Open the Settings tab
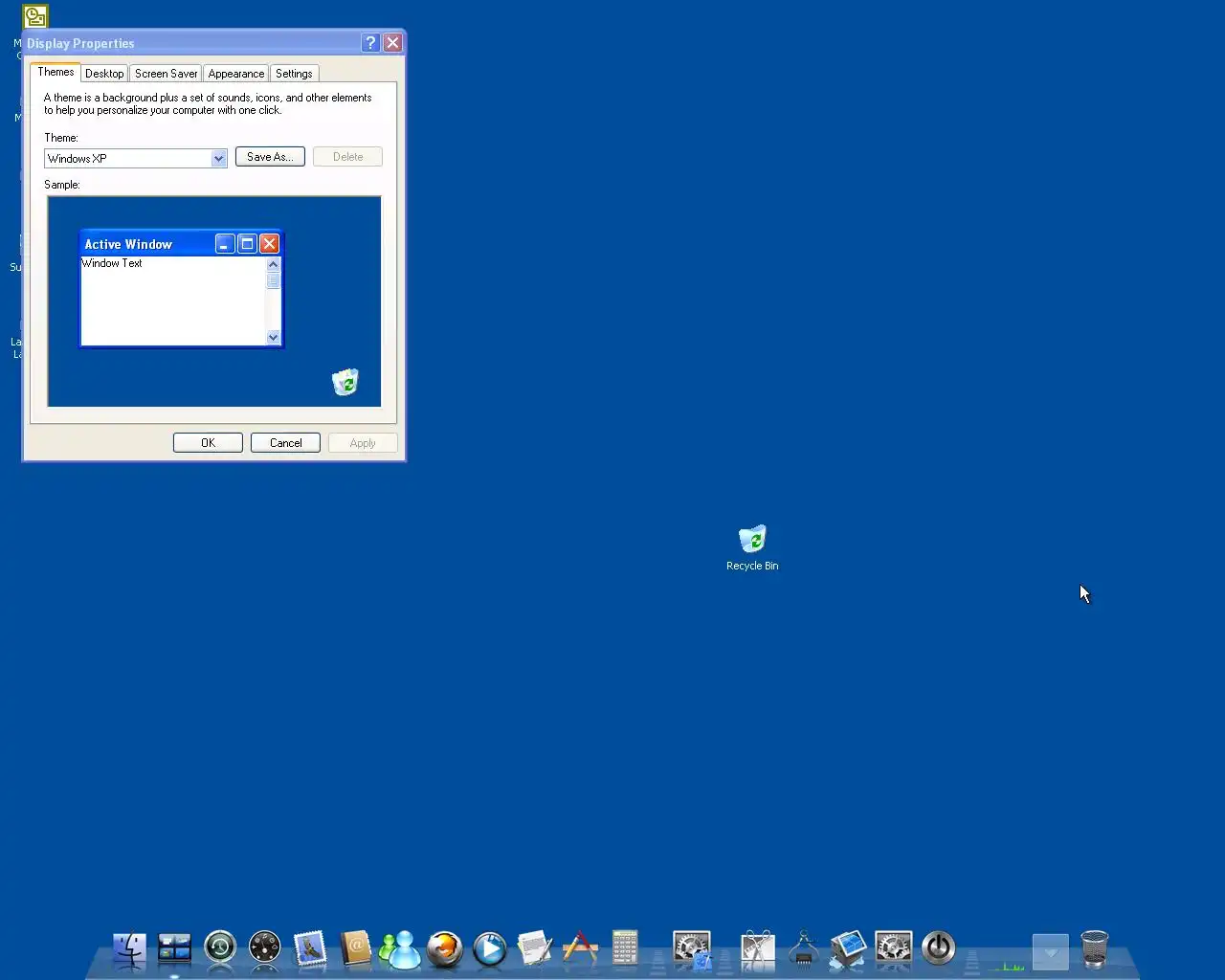1225x980 pixels. (x=294, y=74)
